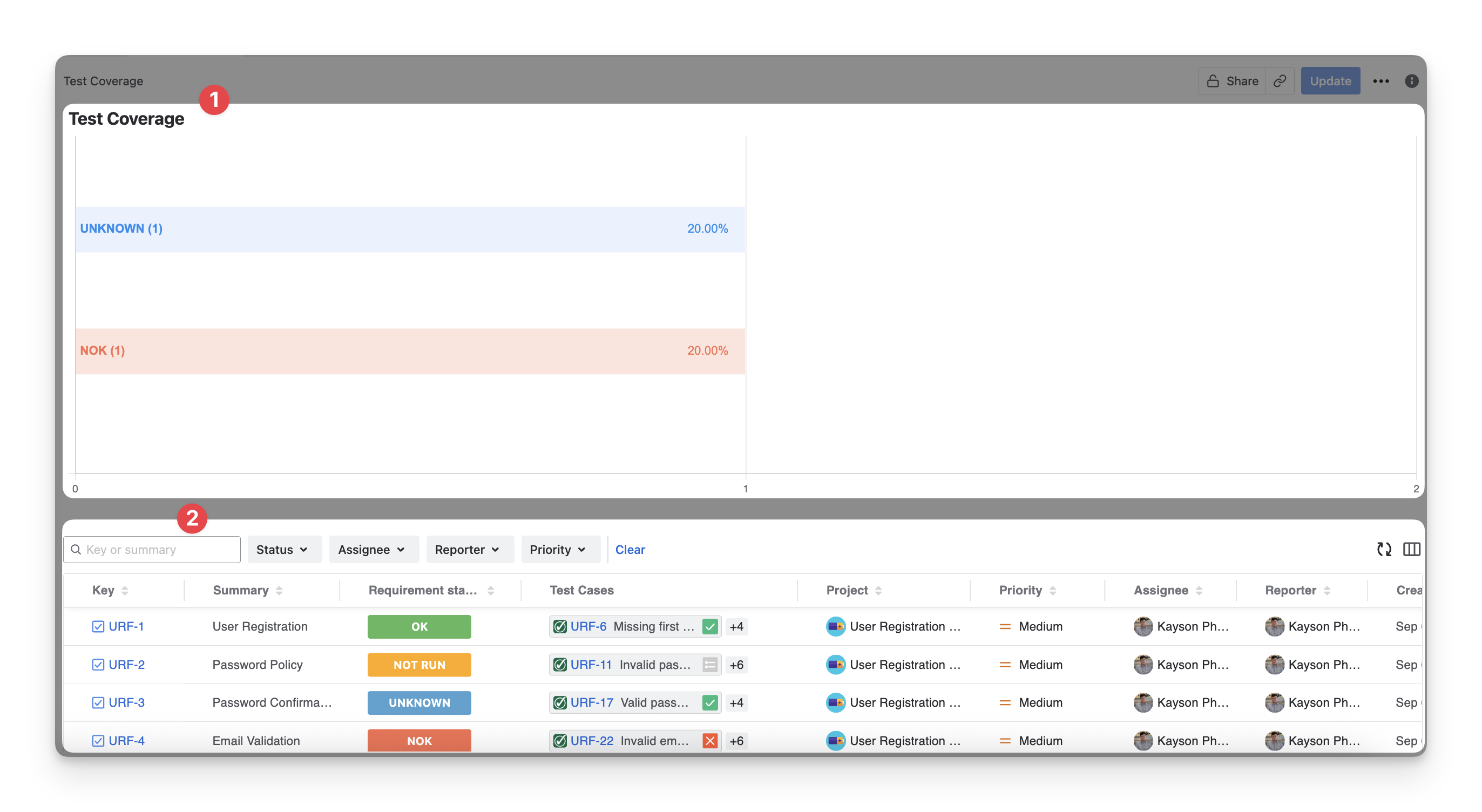Viewport: 1482px width, 812px height.
Task: Click the URF-4 task type checkbox icon
Action: (x=98, y=741)
